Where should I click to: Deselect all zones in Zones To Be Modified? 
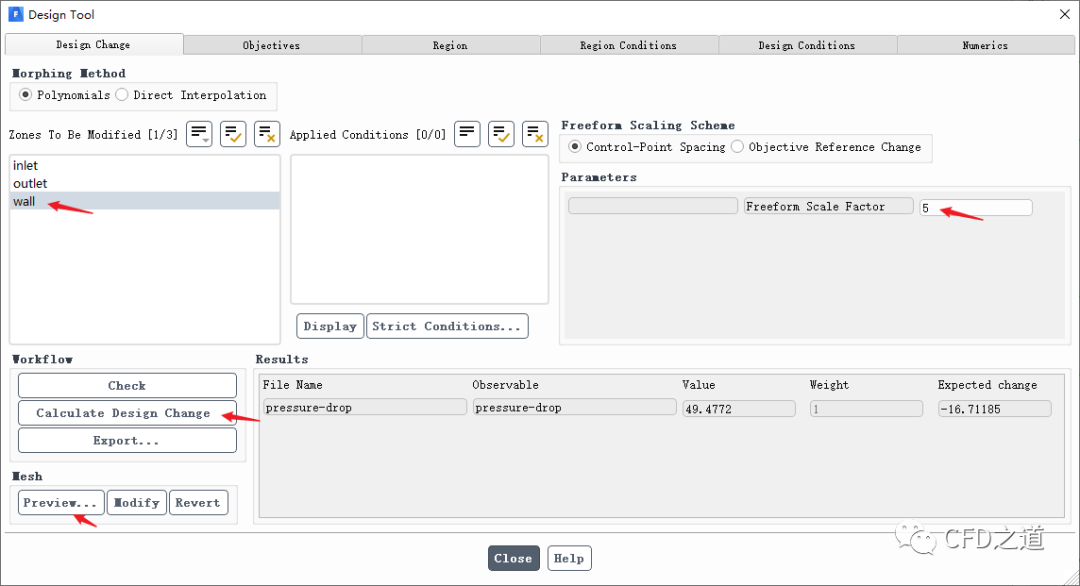pos(267,134)
